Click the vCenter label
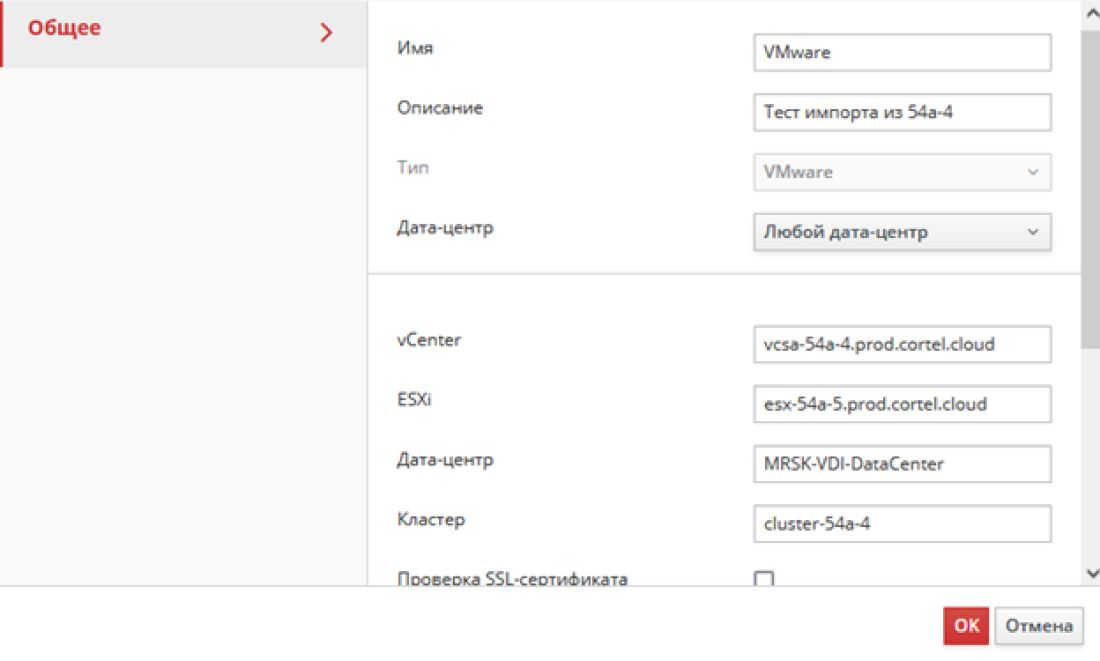Viewport: 1100px width, 661px height. (x=429, y=340)
